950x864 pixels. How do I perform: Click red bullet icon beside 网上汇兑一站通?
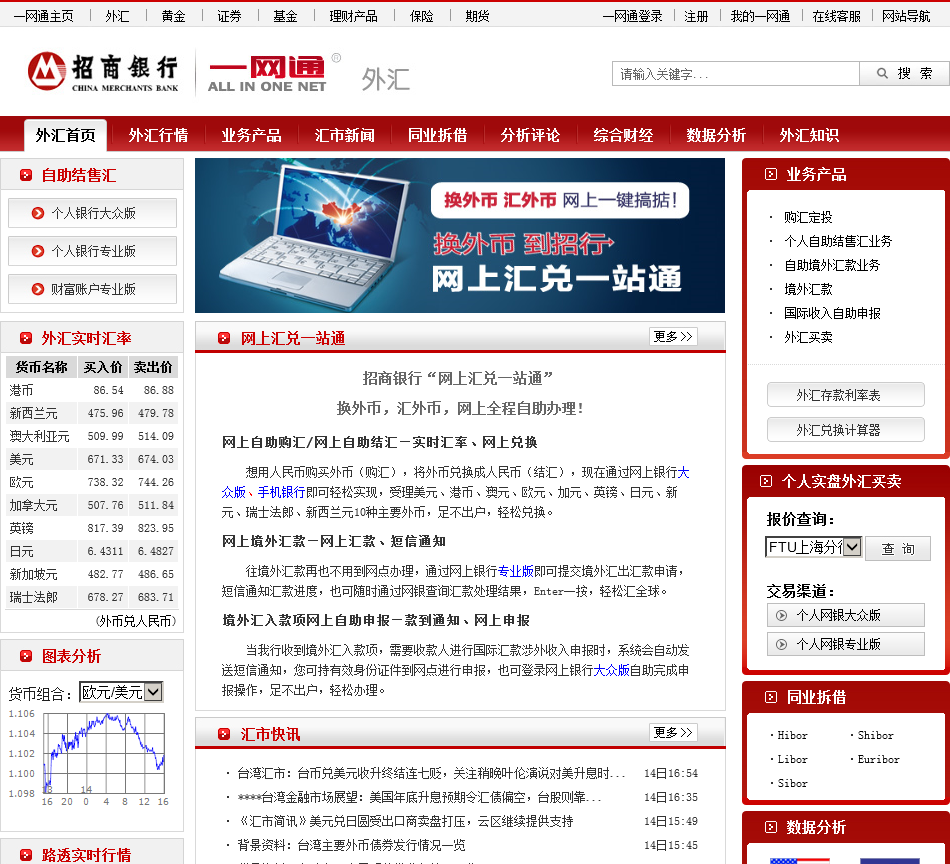pos(224,338)
